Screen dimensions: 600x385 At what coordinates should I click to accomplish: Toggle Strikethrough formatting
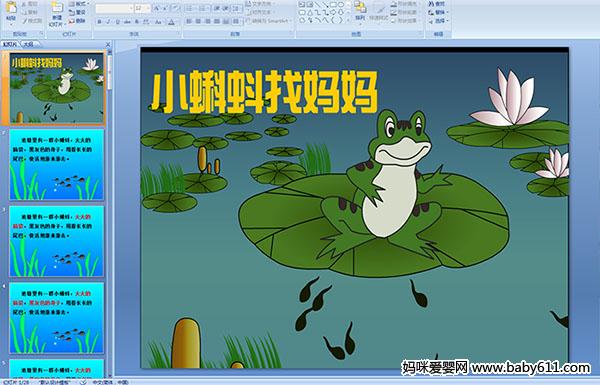(x=127, y=22)
